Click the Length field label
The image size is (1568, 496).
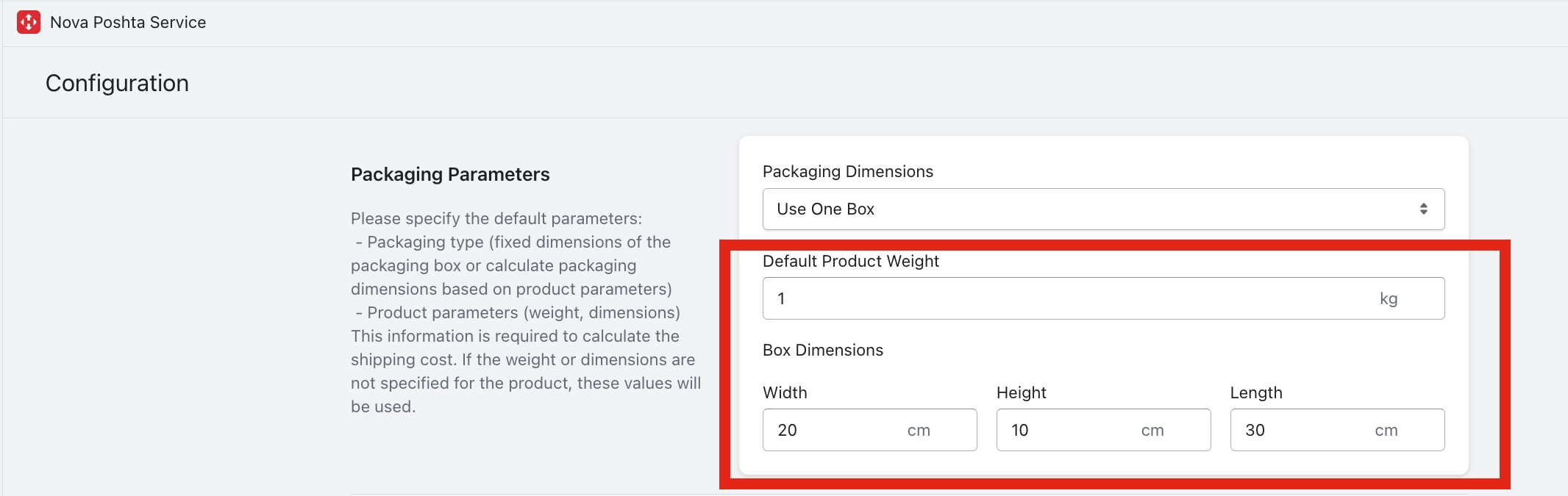(x=1255, y=392)
